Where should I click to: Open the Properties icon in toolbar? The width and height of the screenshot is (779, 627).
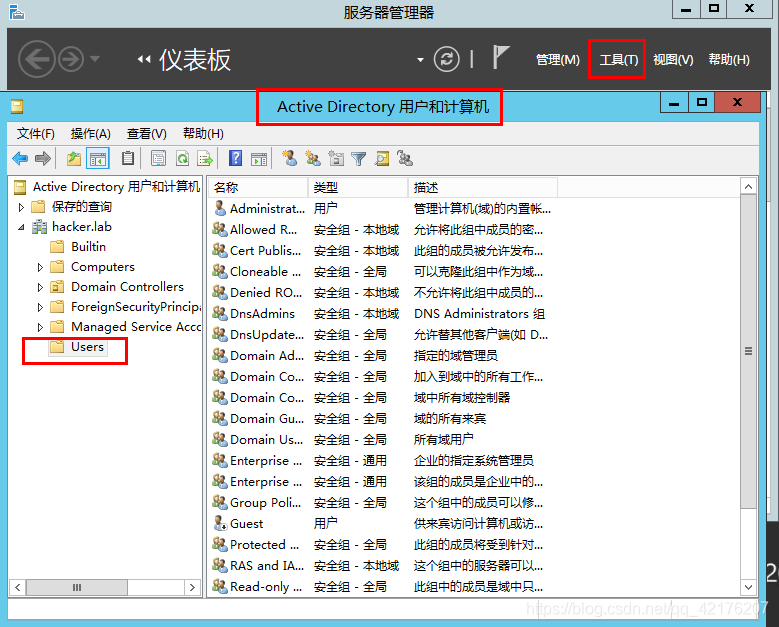158,158
